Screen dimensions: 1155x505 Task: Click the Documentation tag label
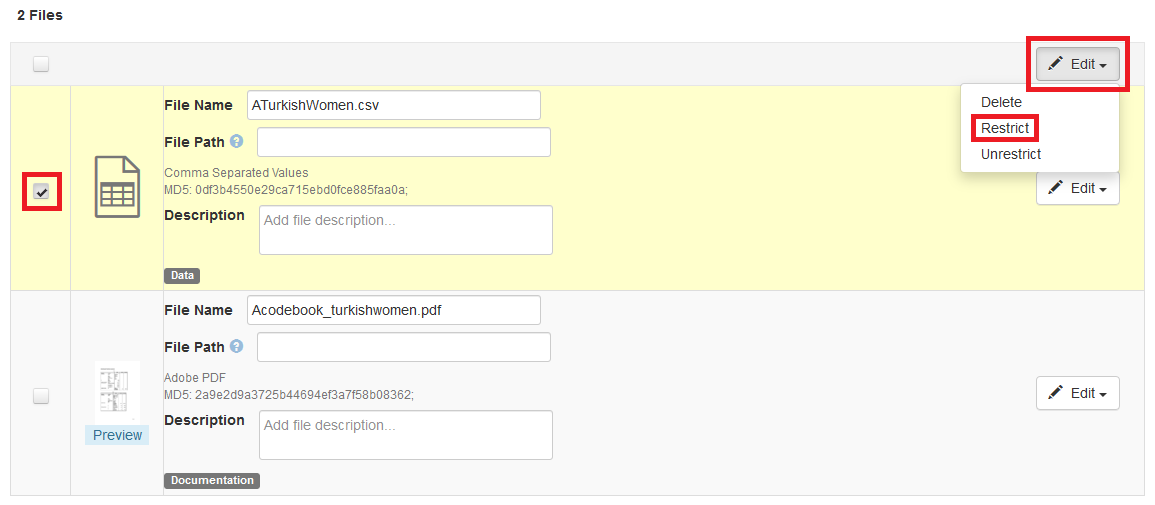tap(212, 481)
